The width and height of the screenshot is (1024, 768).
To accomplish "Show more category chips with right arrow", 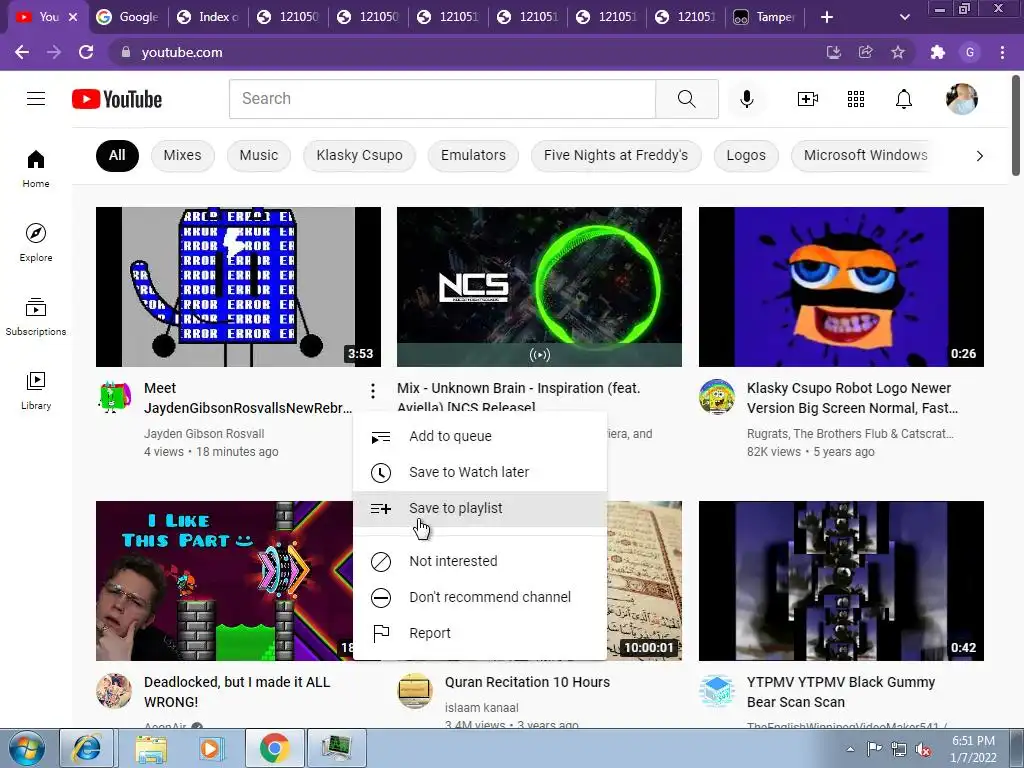I will (979, 155).
